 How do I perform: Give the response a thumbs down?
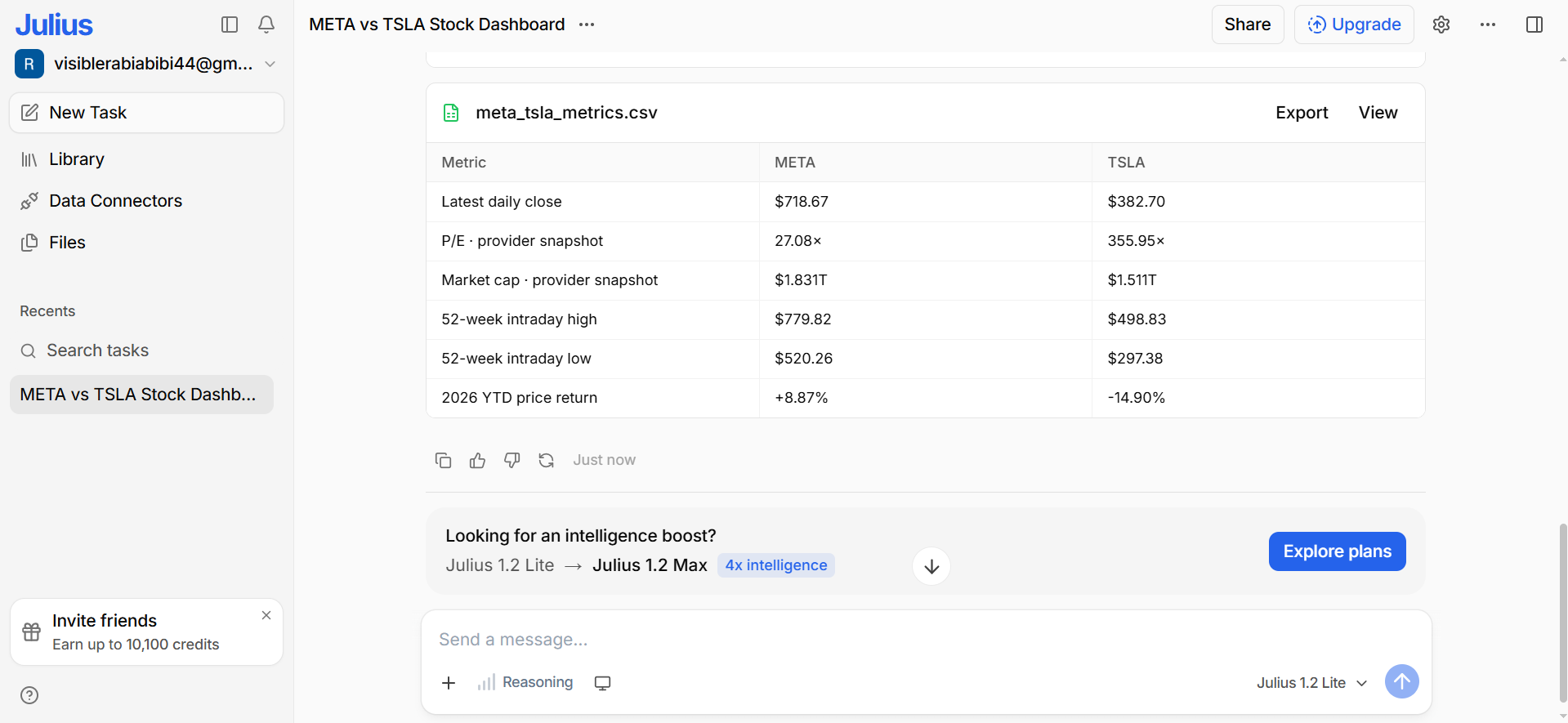pyautogui.click(x=512, y=461)
